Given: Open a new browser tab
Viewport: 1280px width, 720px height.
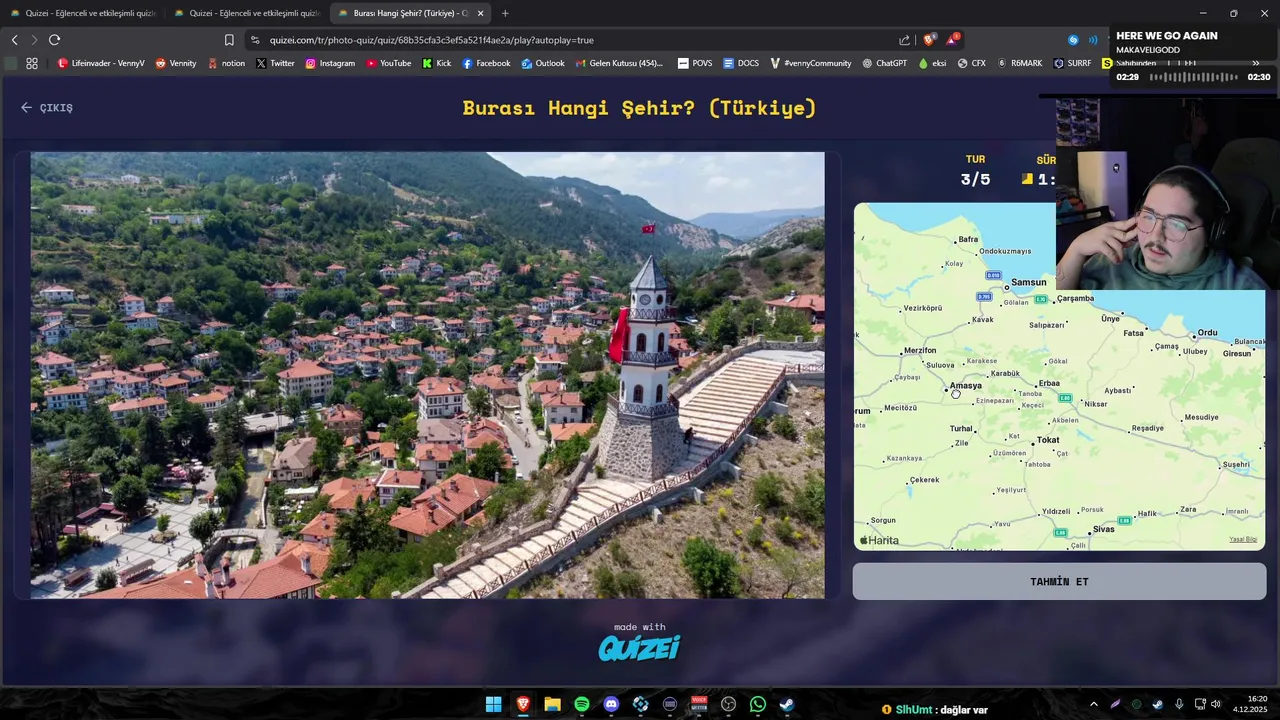Looking at the screenshot, I should (505, 13).
